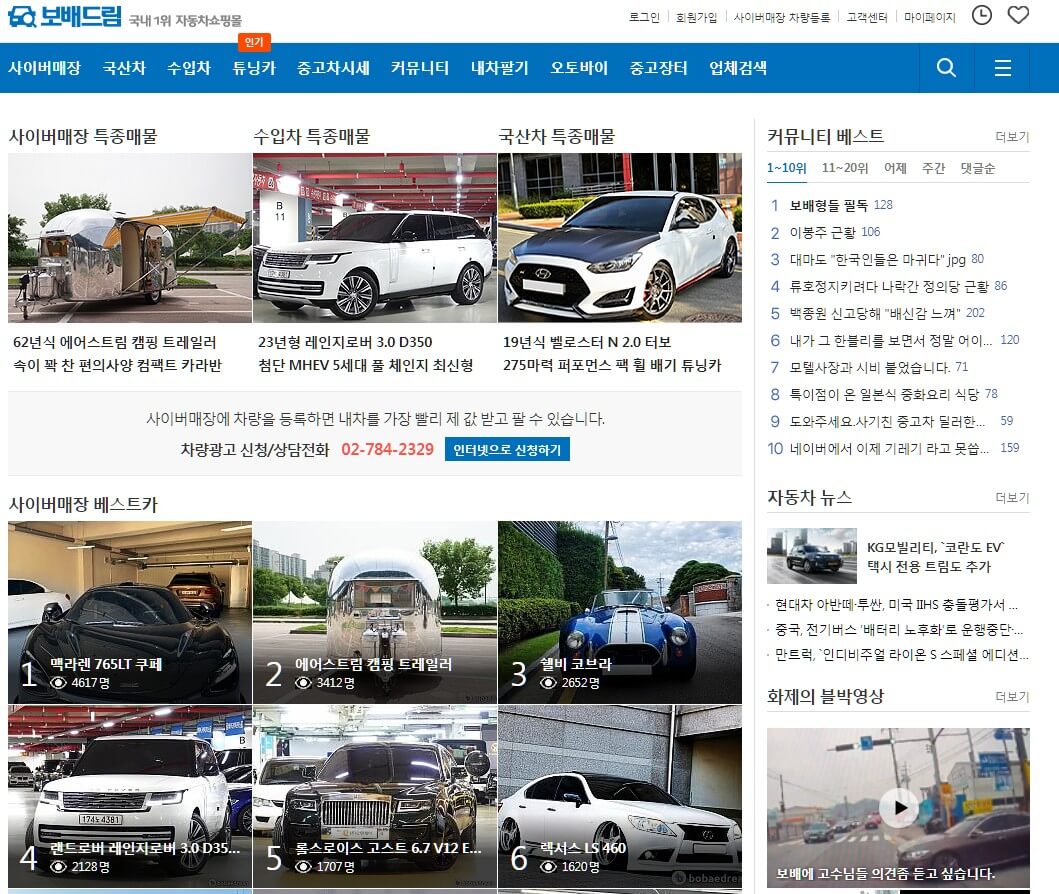Image resolution: width=1059 pixels, height=894 pixels.
Task: Click 더보기 next to 커뮤니티 베스트
Action: click(x=1012, y=137)
